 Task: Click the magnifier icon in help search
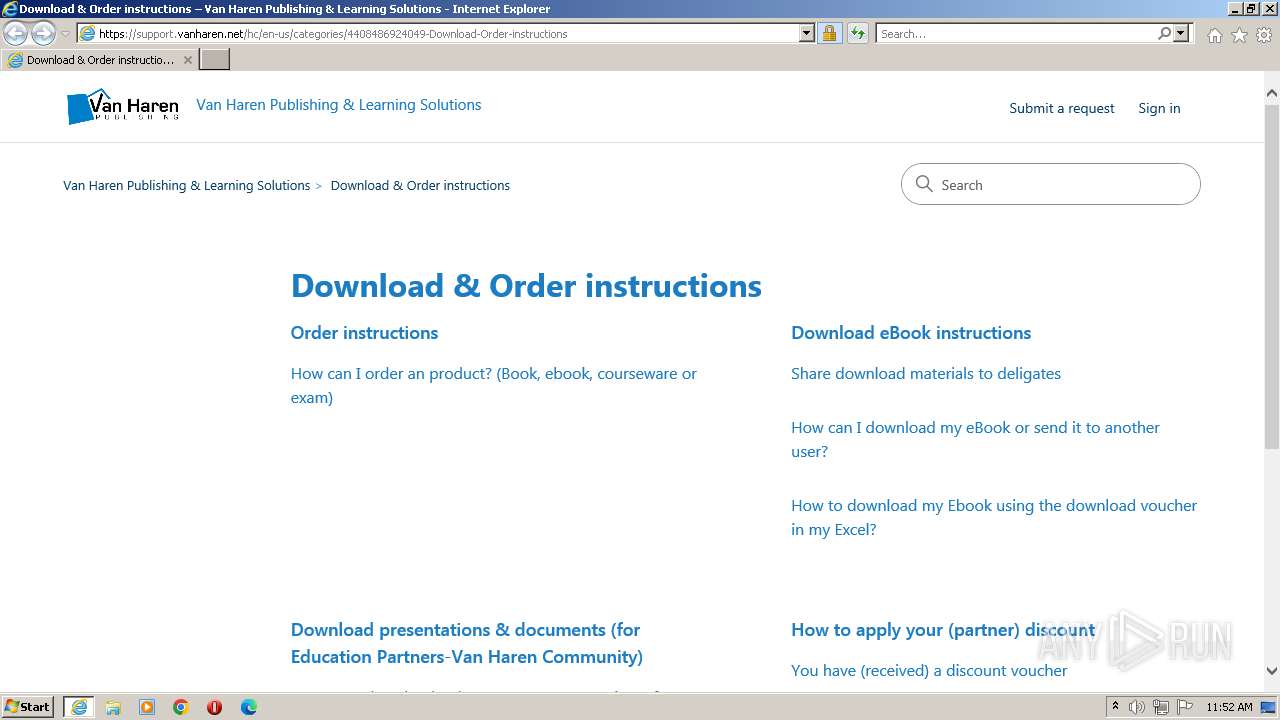(924, 184)
